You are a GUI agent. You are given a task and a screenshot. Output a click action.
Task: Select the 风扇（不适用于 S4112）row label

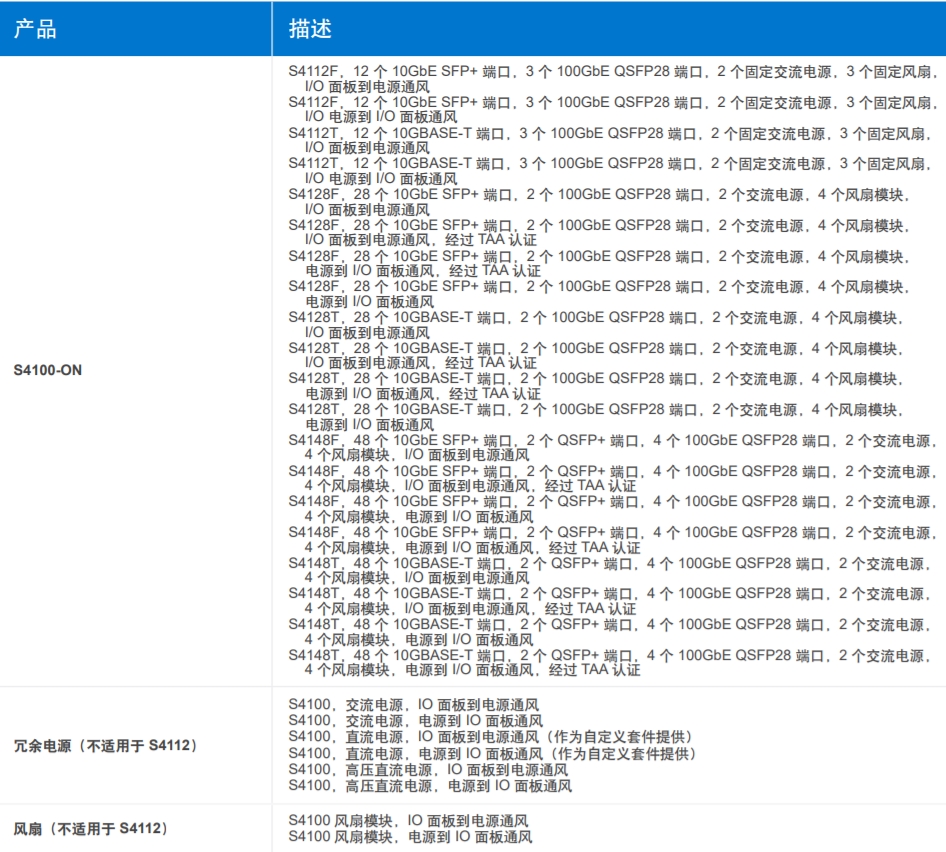click(x=91, y=828)
